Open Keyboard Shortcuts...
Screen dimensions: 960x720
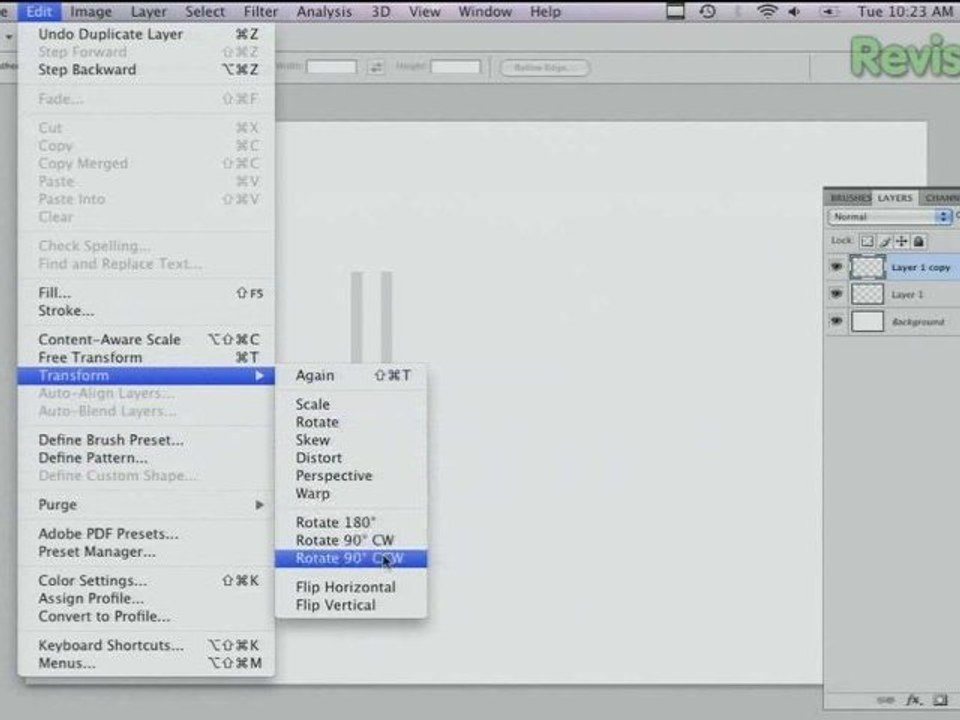pyautogui.click(x=146, y=645)
